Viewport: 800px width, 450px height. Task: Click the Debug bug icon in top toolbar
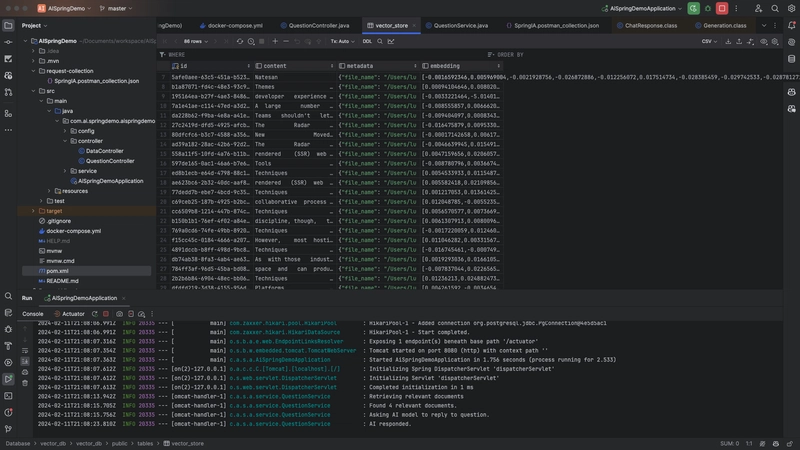pos(707,8)
